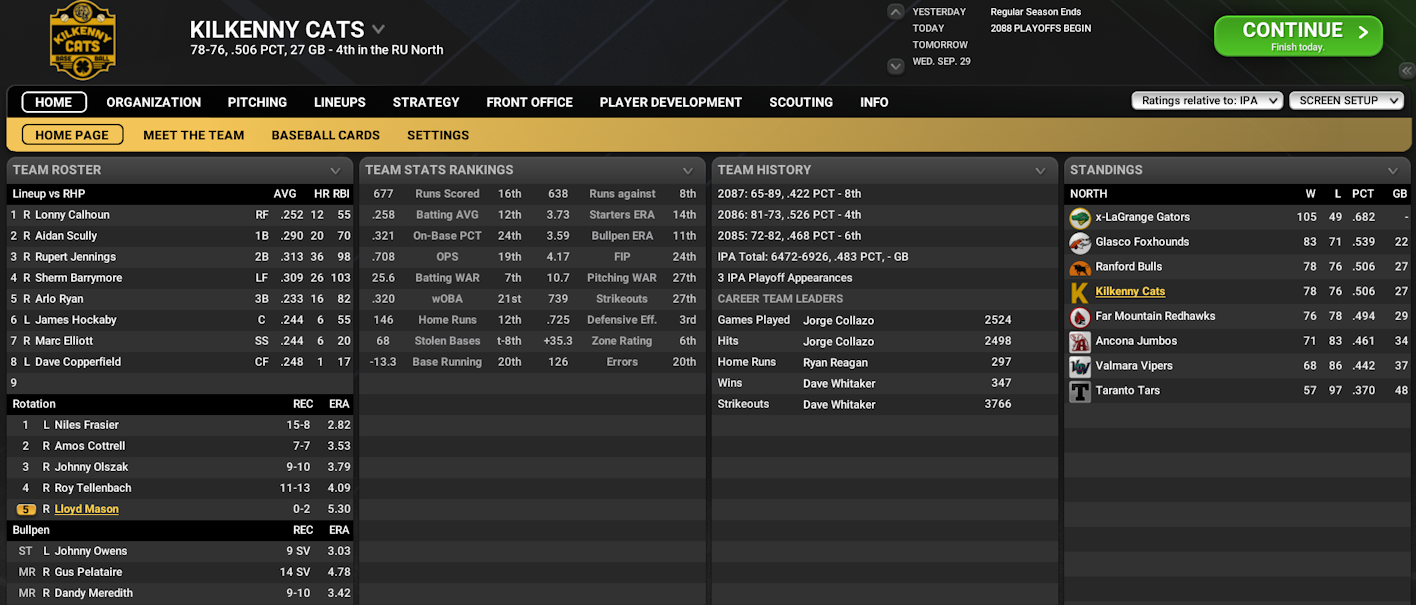Click player James Hockaby in lineup
The height and width of the screenshot is (605, 1416).
click(x=76, y=320)
